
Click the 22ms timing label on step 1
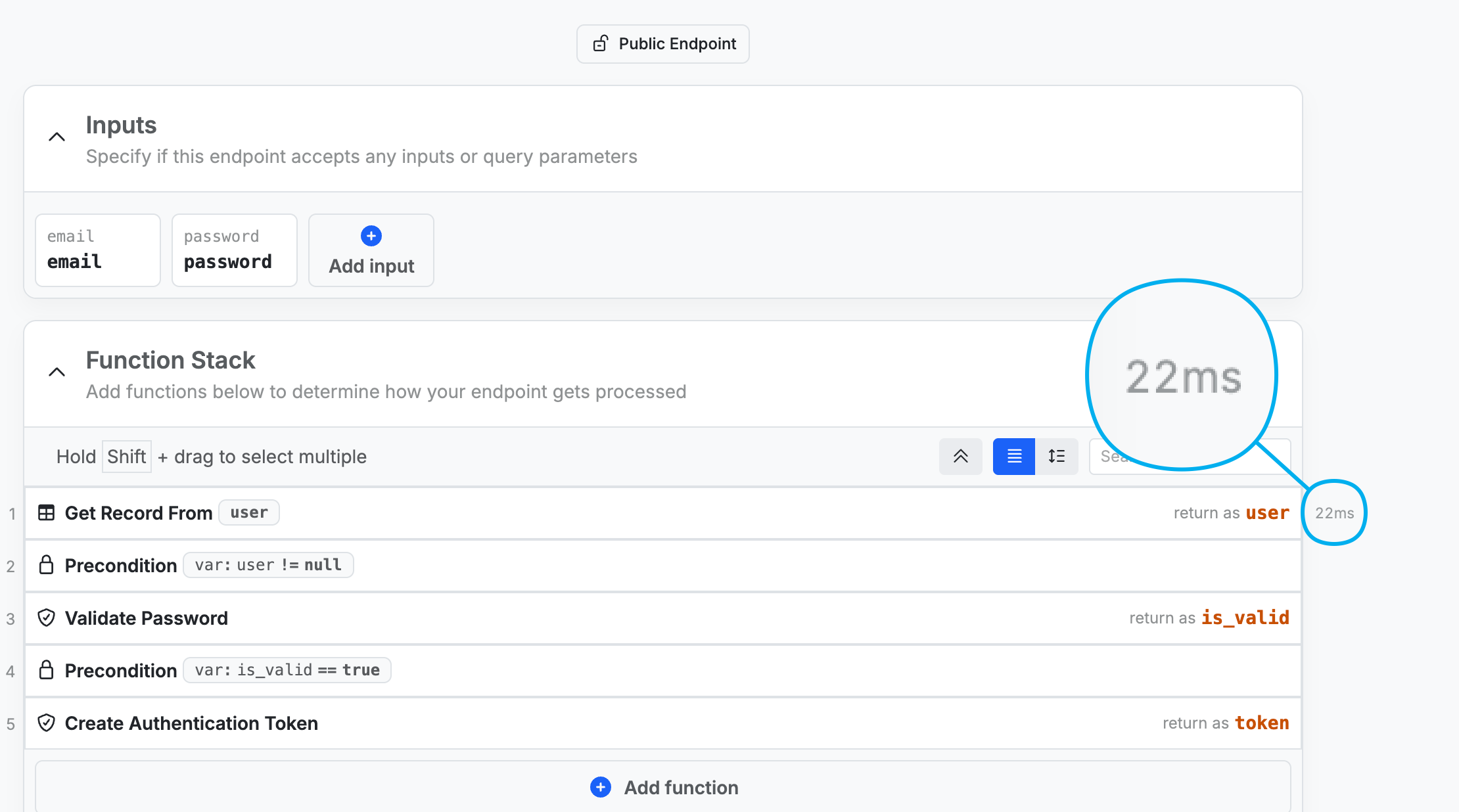point(1334,513)
